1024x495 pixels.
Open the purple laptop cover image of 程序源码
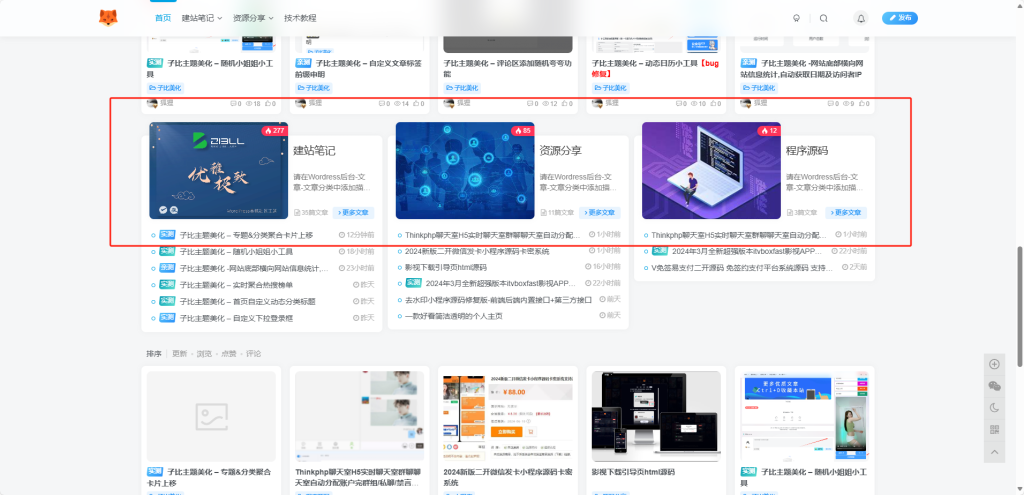click(x=711, y=170)
